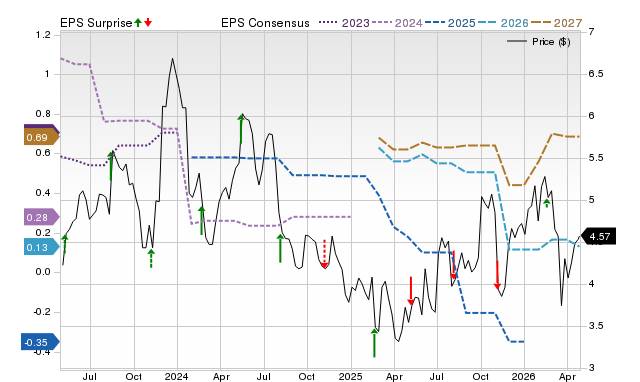Screen dimensions: 640x382
Task: Click the green surprise arrow at the chart's far left start
Action: click(65, 244)
